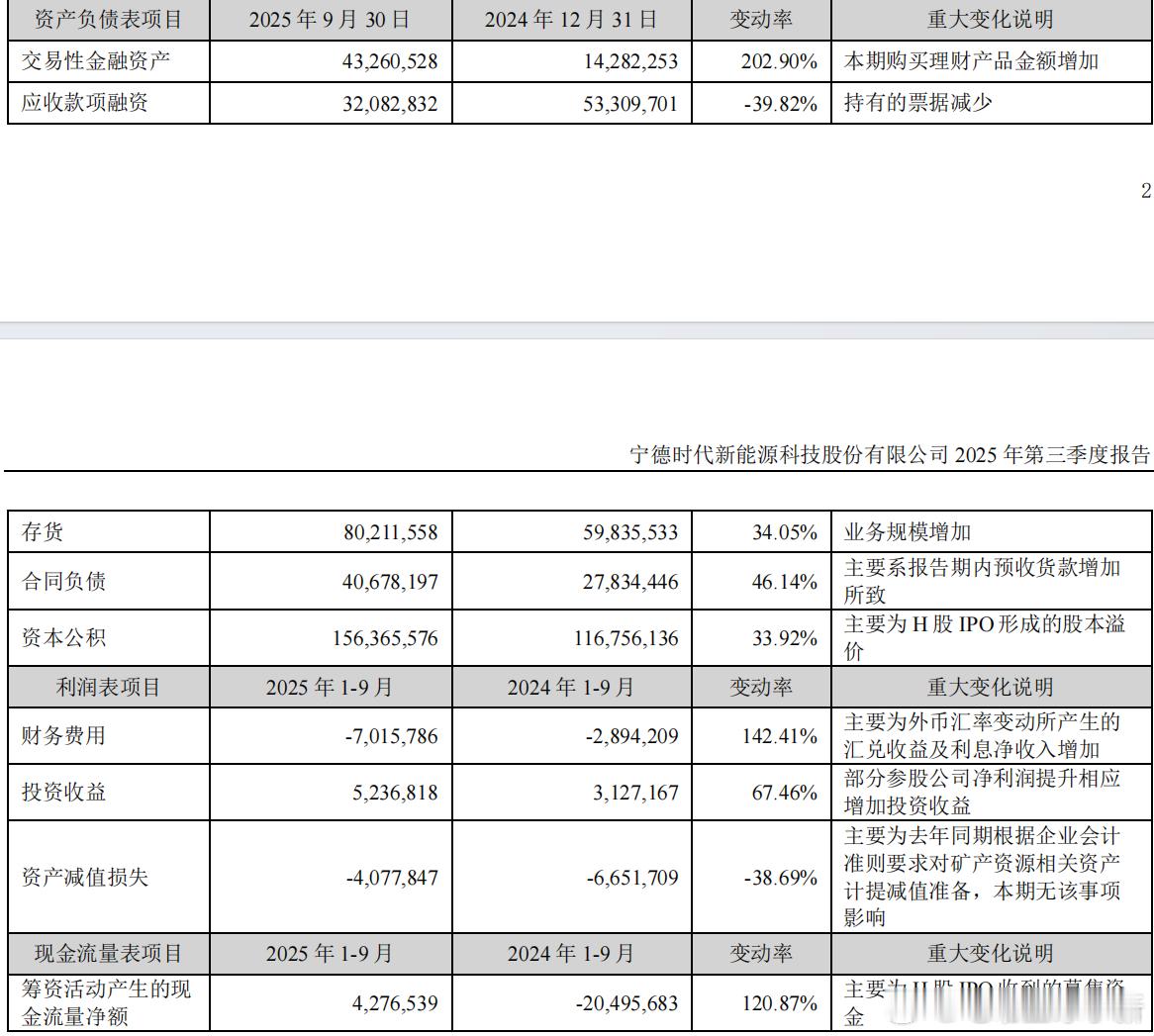Screen dimensions: 1154x1036
Task: Select the value -7,015,786
Action: click(x=392, y=736)
